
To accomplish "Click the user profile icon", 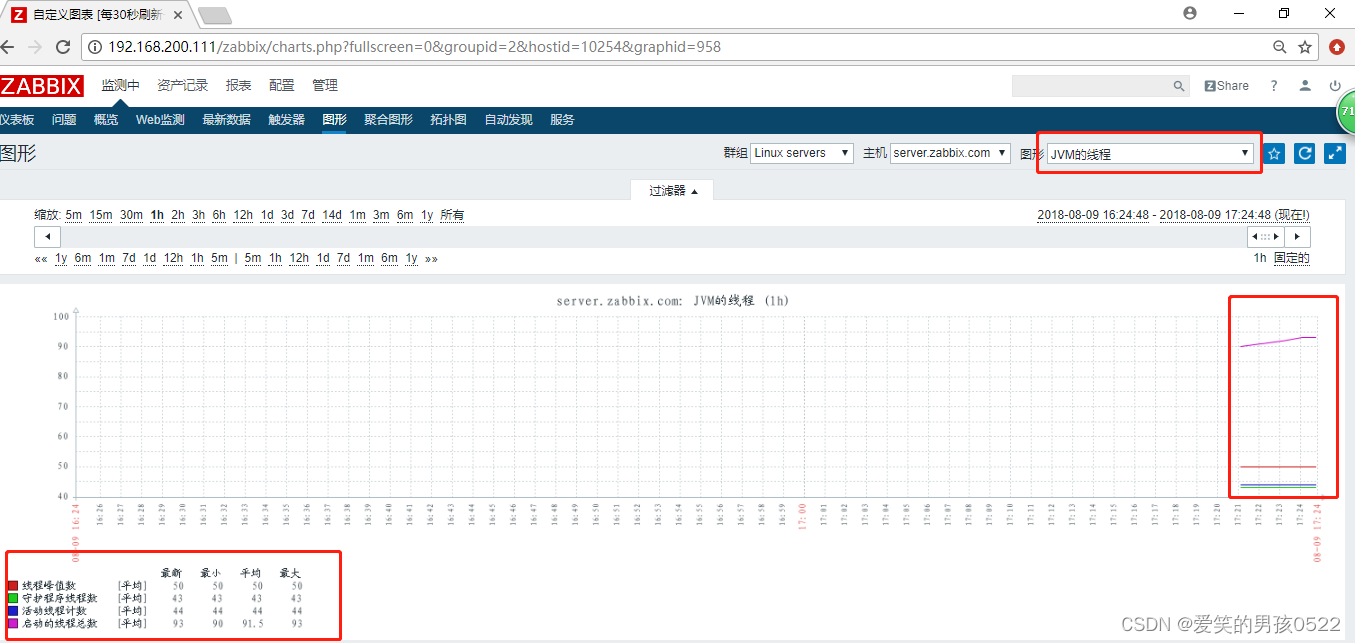I will click(1304, 86).
